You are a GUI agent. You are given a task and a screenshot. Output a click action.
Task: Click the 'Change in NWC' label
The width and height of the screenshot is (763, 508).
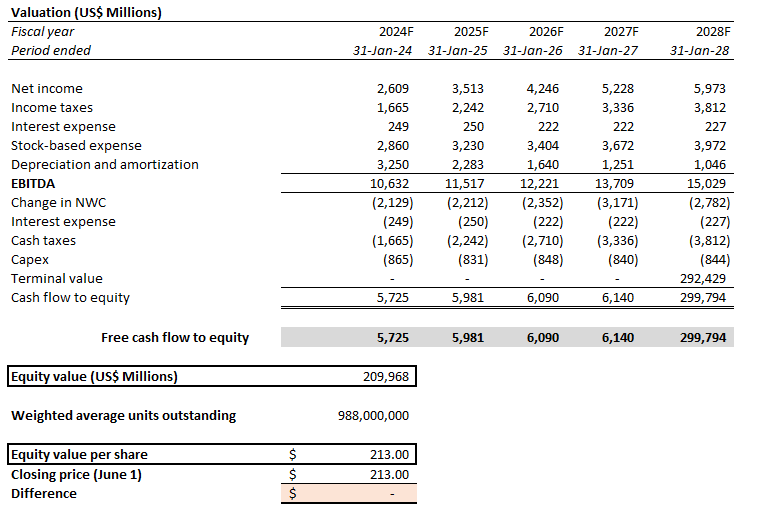(58, 202)
